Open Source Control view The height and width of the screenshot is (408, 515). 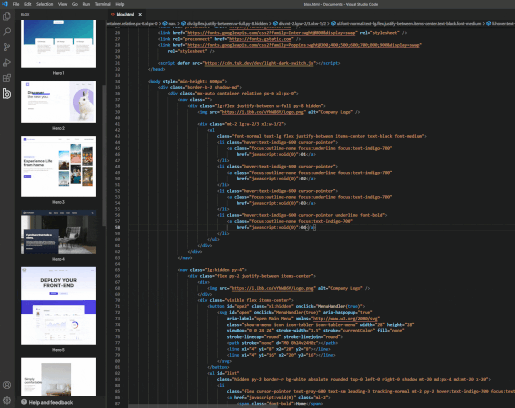(7, 47)
